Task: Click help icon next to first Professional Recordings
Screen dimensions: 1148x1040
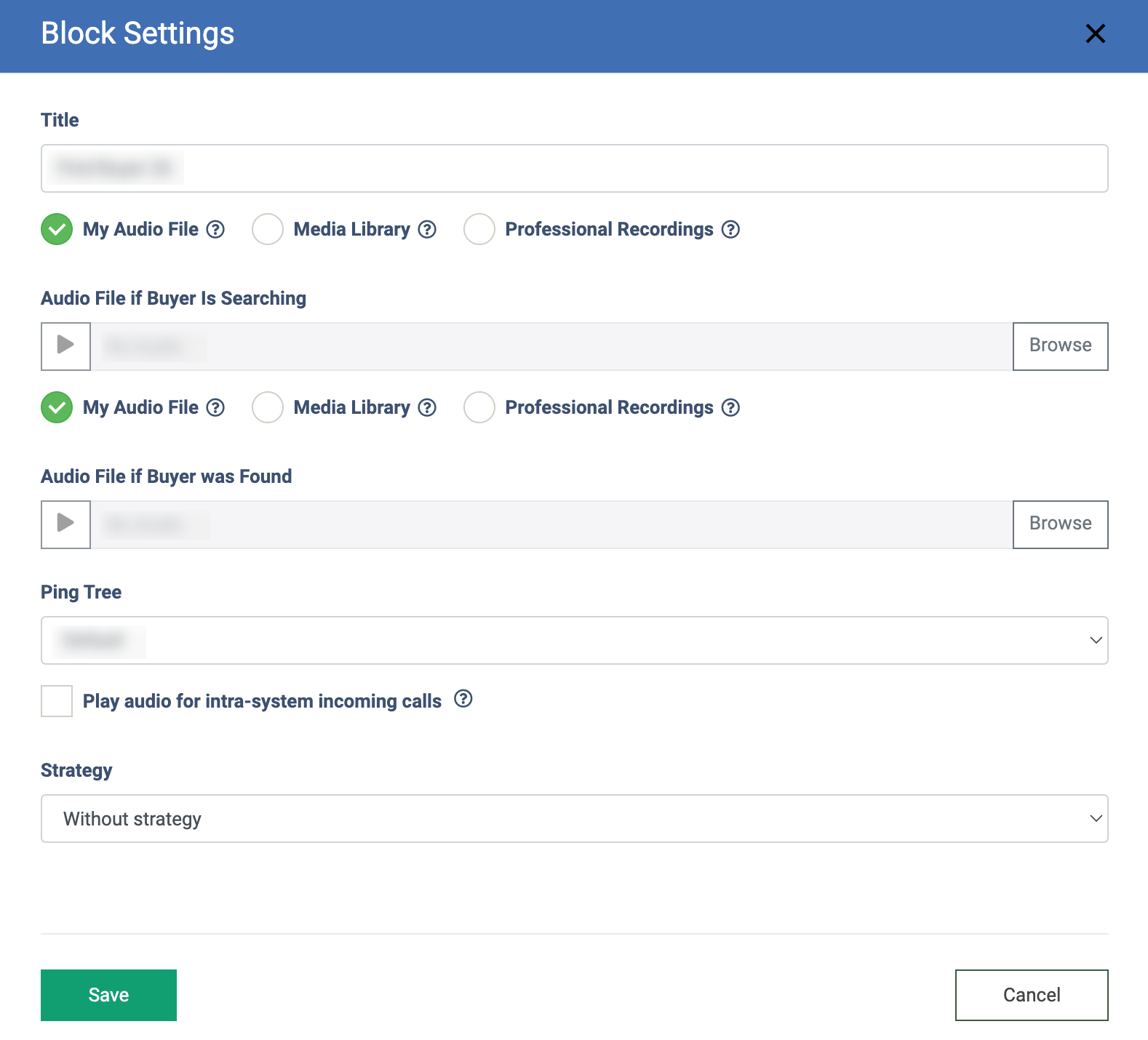Action: point(730,230)
